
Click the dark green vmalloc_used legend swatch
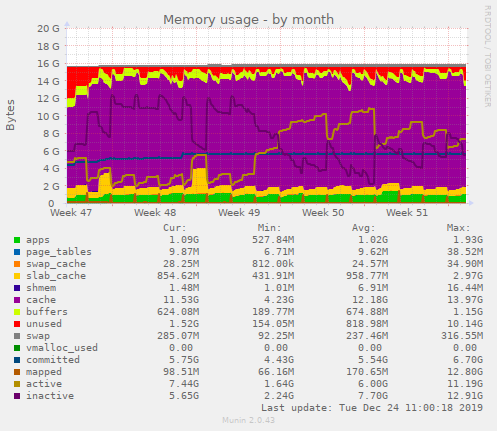(17, 348)
